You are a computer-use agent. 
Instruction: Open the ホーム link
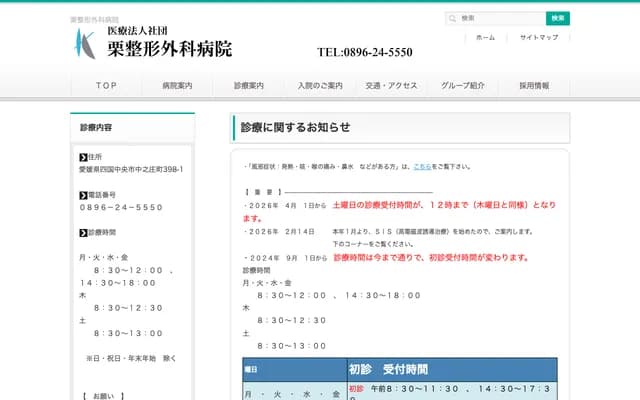pyautogui.click(x=485, y=37)
